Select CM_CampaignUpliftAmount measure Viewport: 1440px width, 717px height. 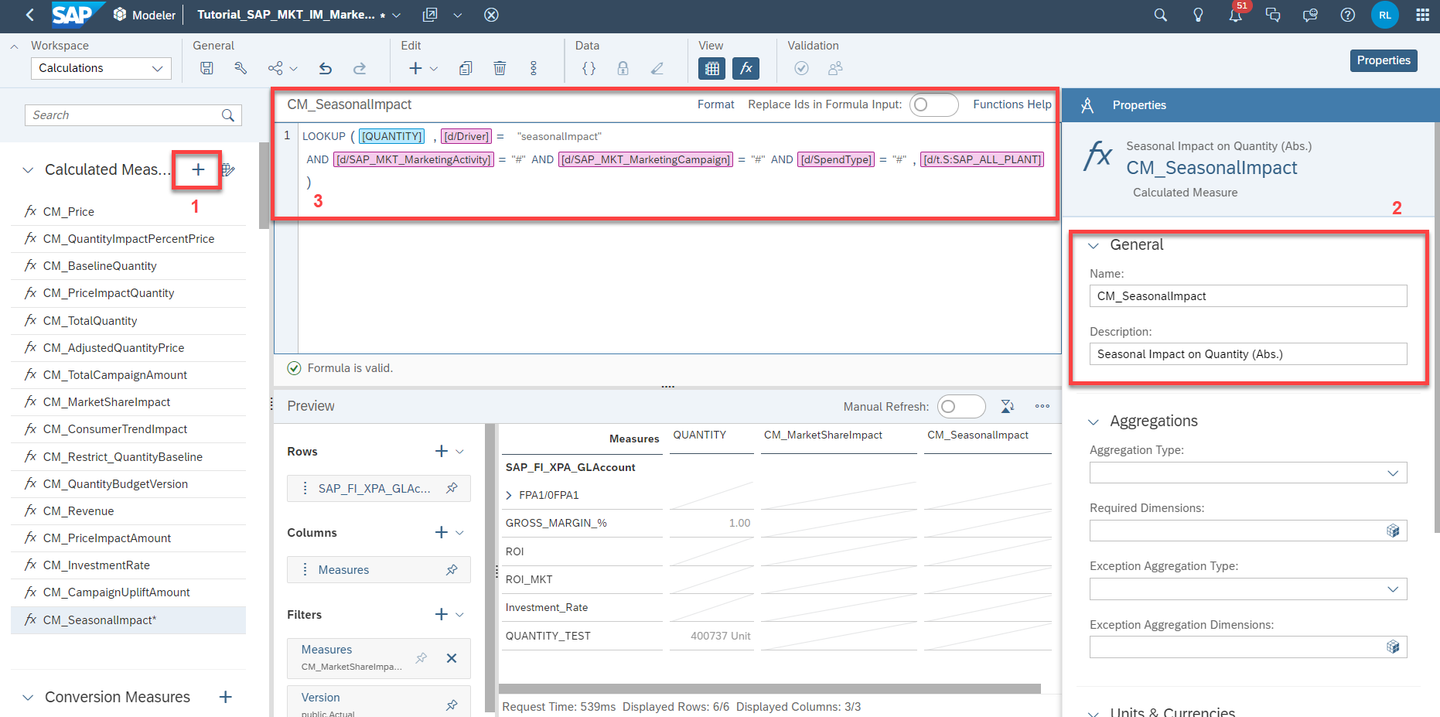(x=128, y=592)
